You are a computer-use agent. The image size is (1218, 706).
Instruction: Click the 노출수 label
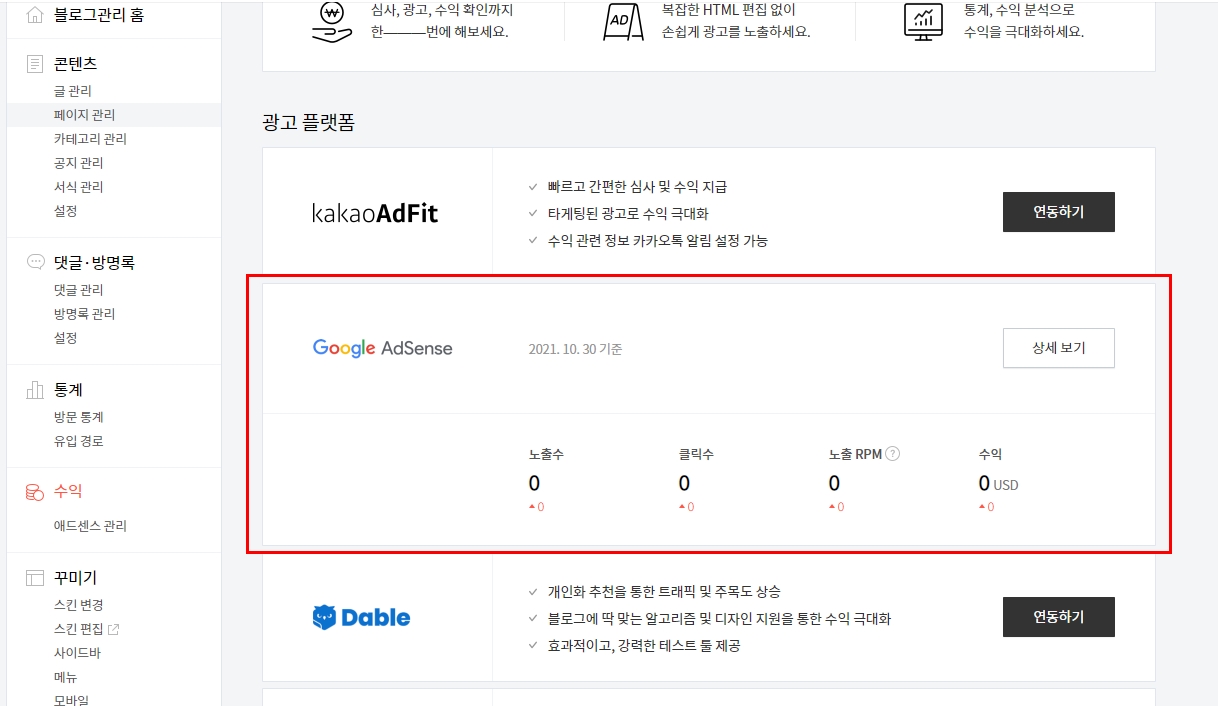point(546,454)
